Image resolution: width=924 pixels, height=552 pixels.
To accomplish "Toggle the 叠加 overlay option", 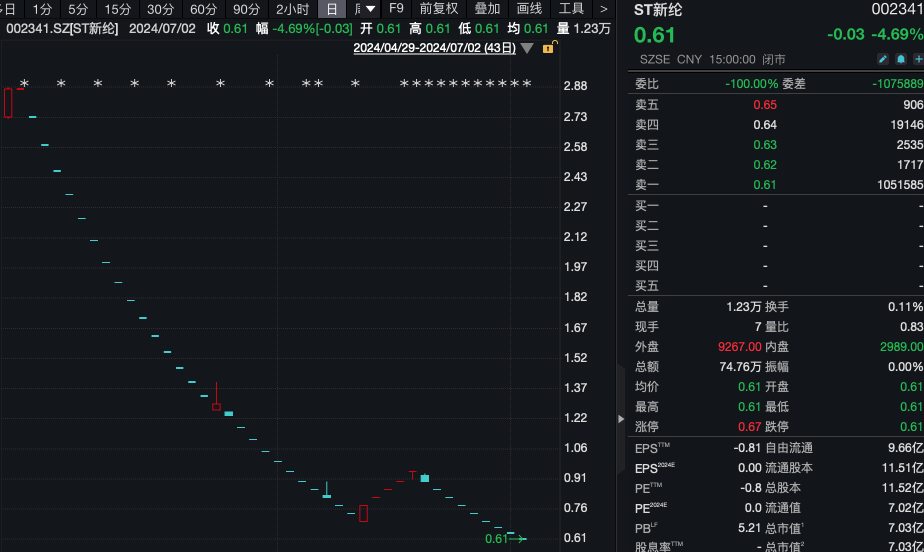I will pos(487,9).
